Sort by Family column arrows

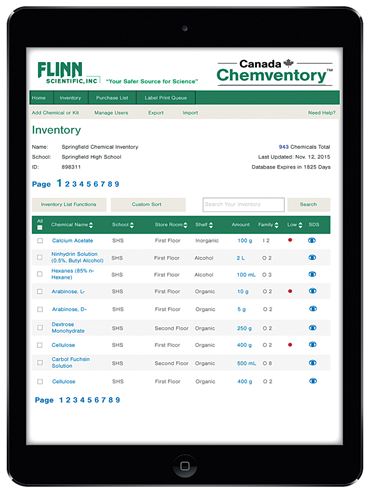coord(276,225)
